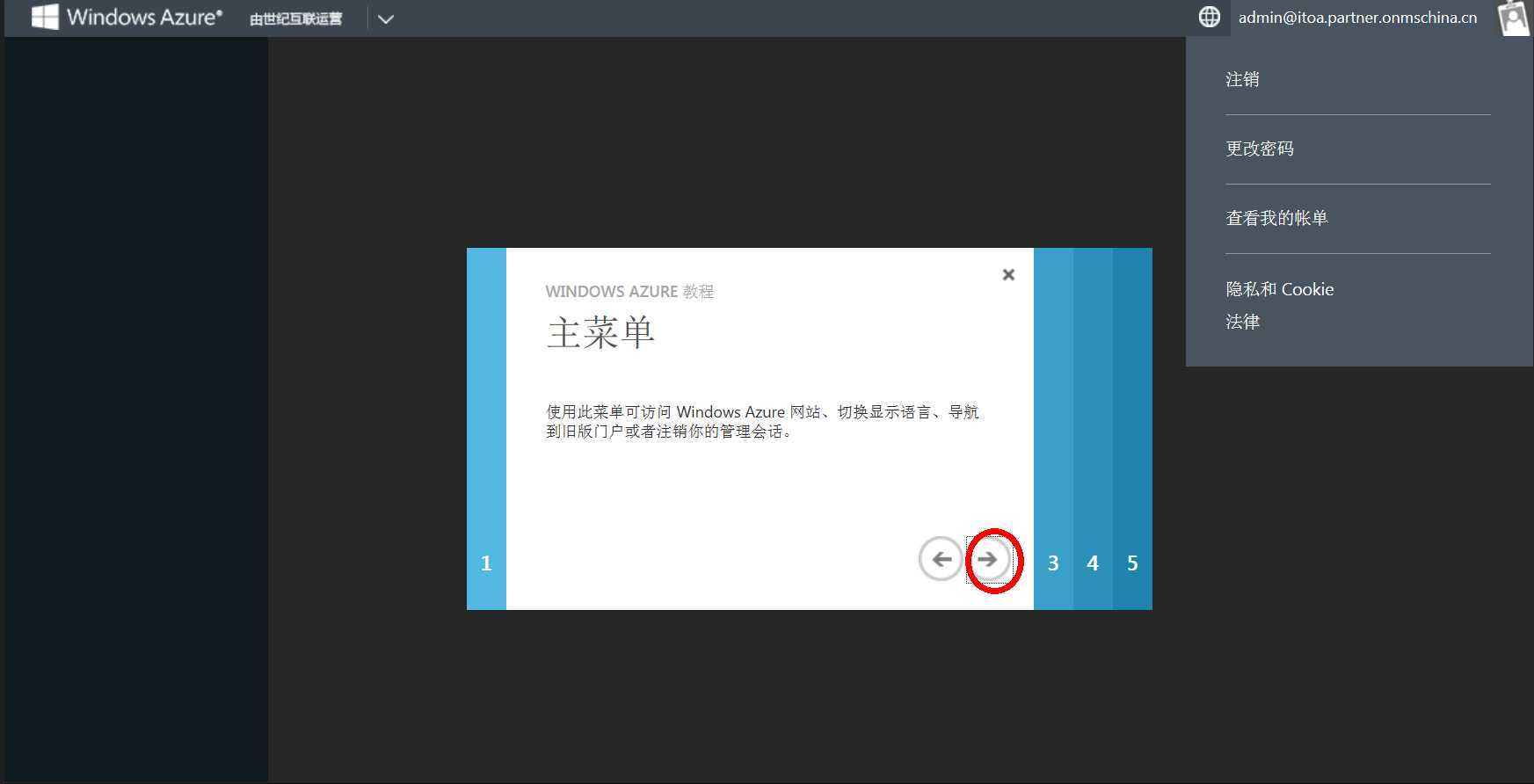Click the Windows Azure logo
1534x784 pixels.
127,17
